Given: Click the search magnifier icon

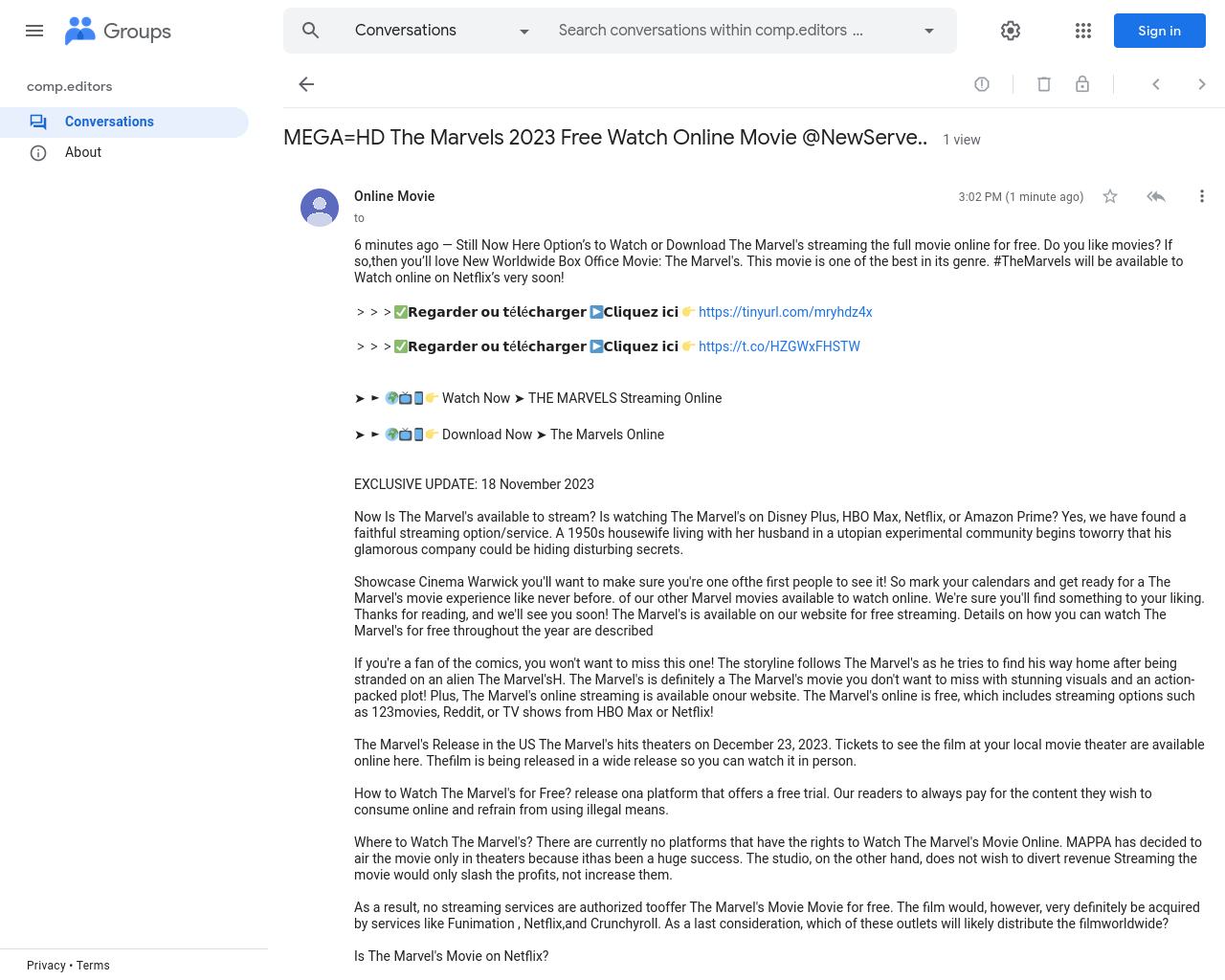Looking at the screenshot, I should click(x=310, y=31).
